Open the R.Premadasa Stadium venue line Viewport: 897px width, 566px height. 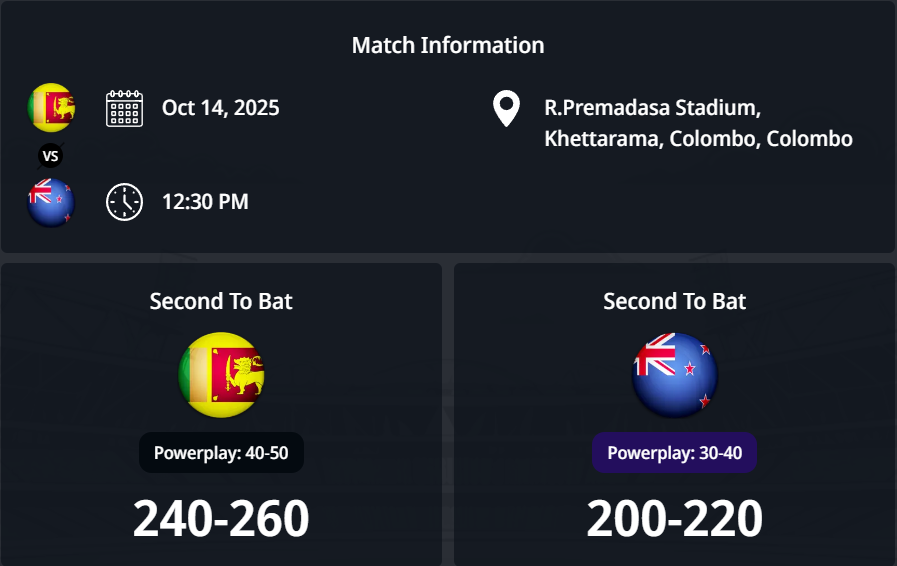coord(653,108)
